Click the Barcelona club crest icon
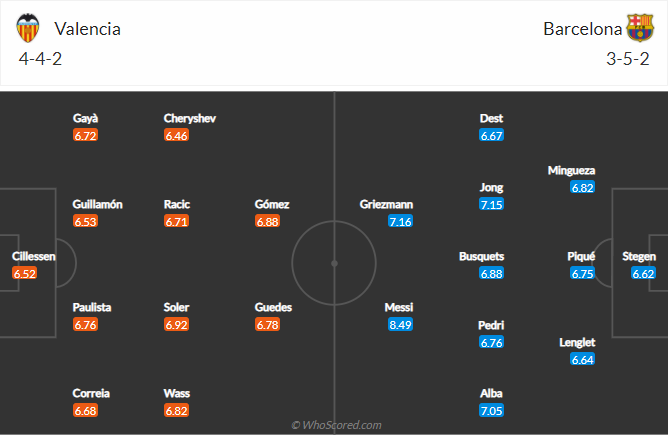This screenshot has height=435, width=671. pyautogui.click(x=639, y=28)
